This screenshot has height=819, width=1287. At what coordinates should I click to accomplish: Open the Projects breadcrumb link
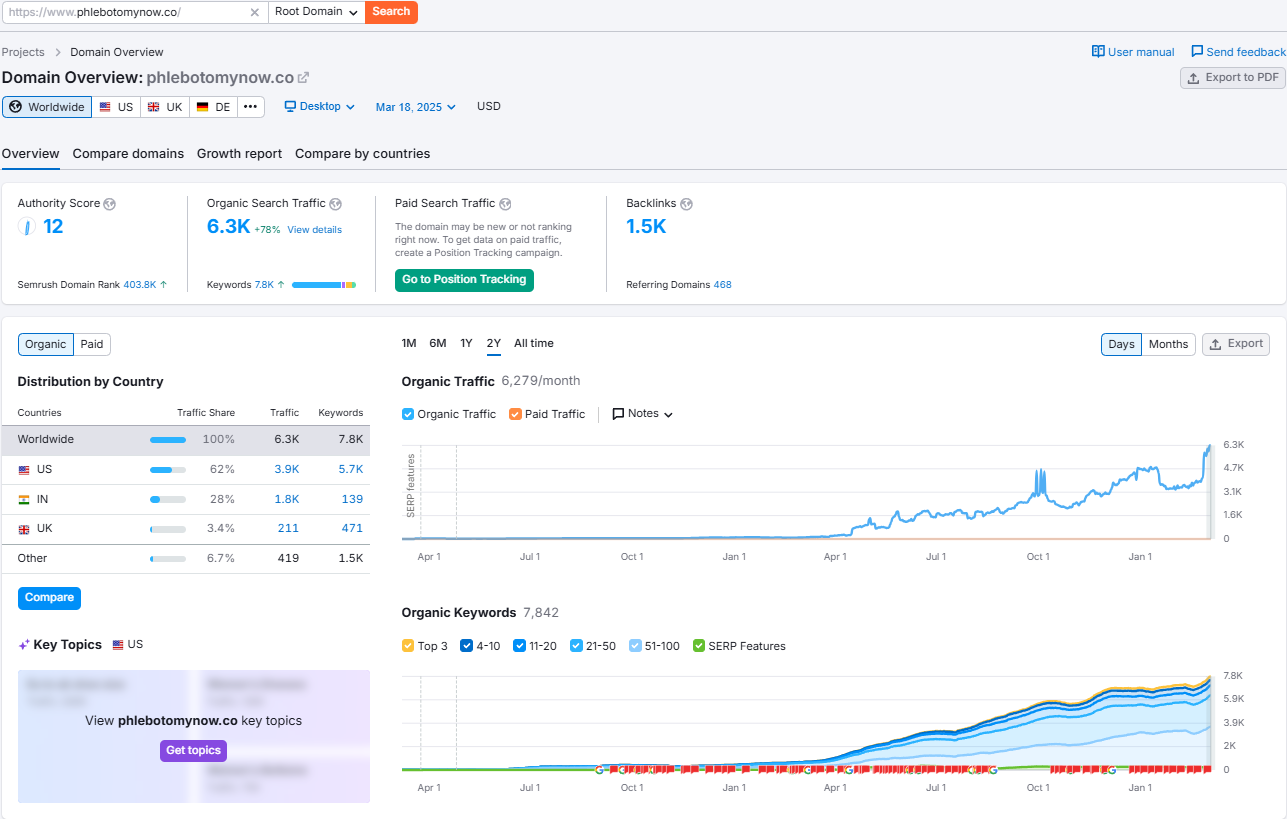[x=23, y=52]
